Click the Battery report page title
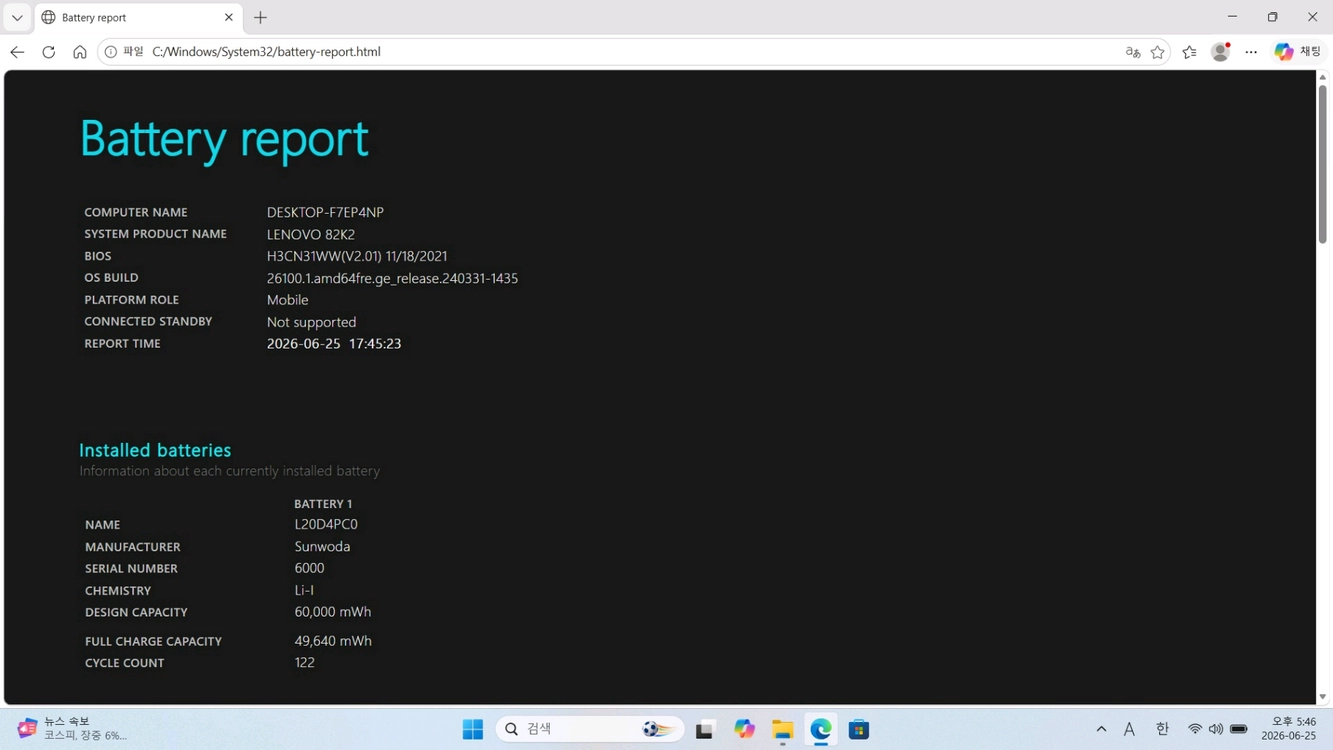This screenshot has width=1333, height=750. [224, 139]
